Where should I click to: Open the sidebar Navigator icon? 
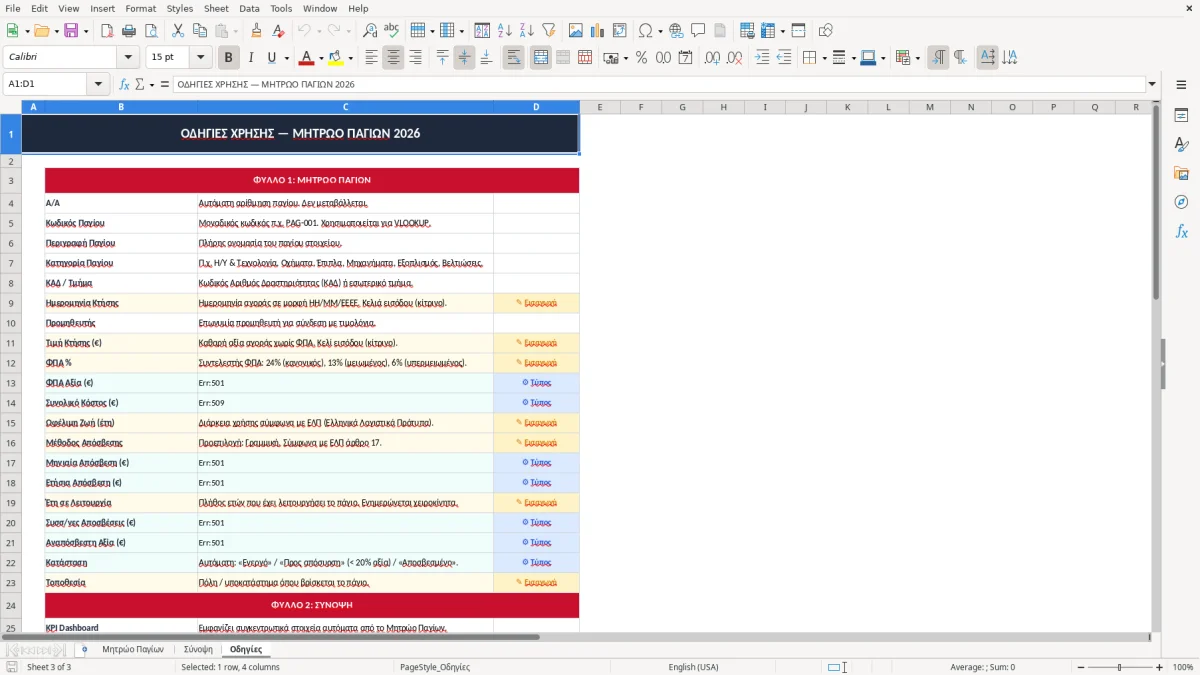1181,202
